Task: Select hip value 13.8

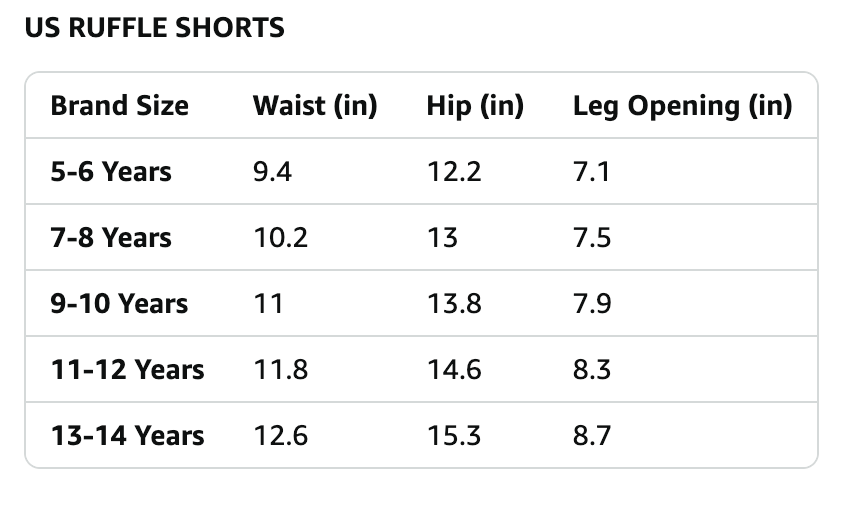Action: point(454,303)
